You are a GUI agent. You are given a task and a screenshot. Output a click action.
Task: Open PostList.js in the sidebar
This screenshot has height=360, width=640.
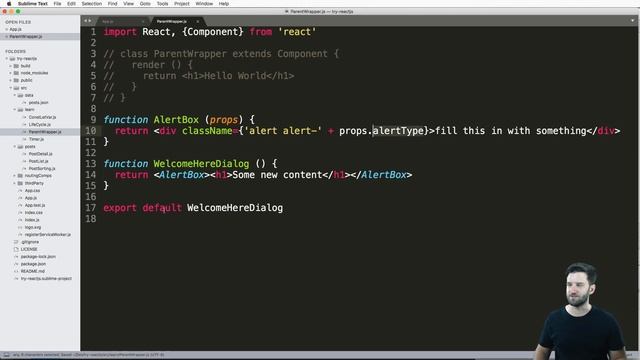click(38, 161)
